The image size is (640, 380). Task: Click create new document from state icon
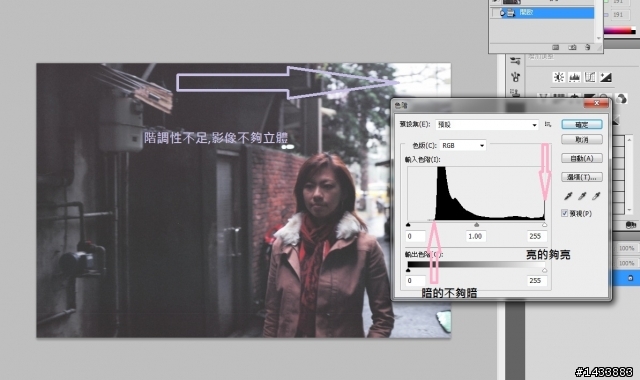[556, 47]
